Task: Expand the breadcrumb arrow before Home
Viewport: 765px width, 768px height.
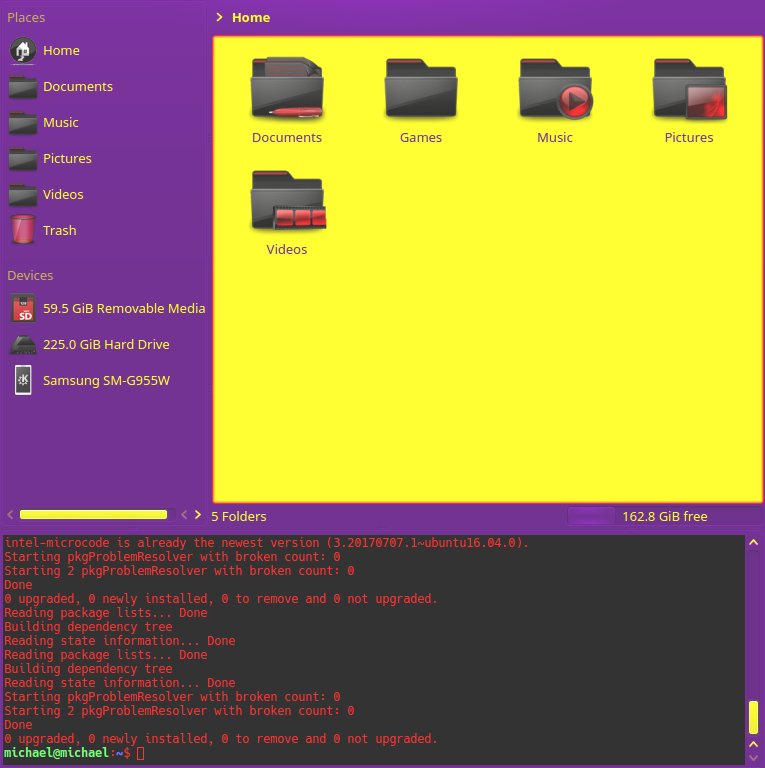Action: [220, 17]
